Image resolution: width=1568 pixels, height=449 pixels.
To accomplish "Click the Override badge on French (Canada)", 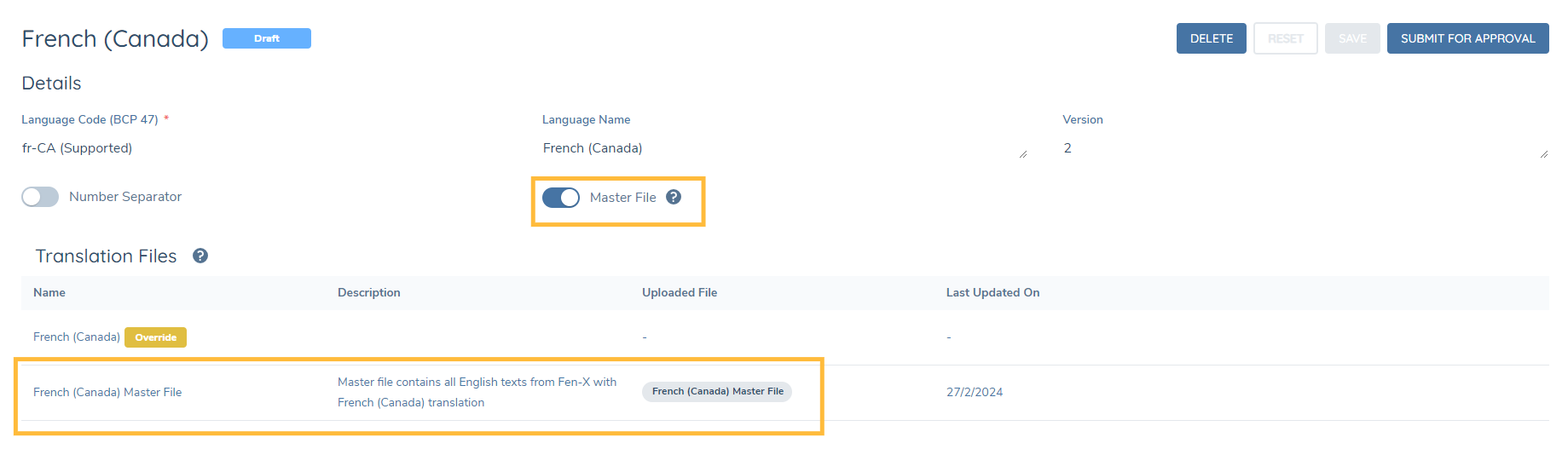I will 155,337.
